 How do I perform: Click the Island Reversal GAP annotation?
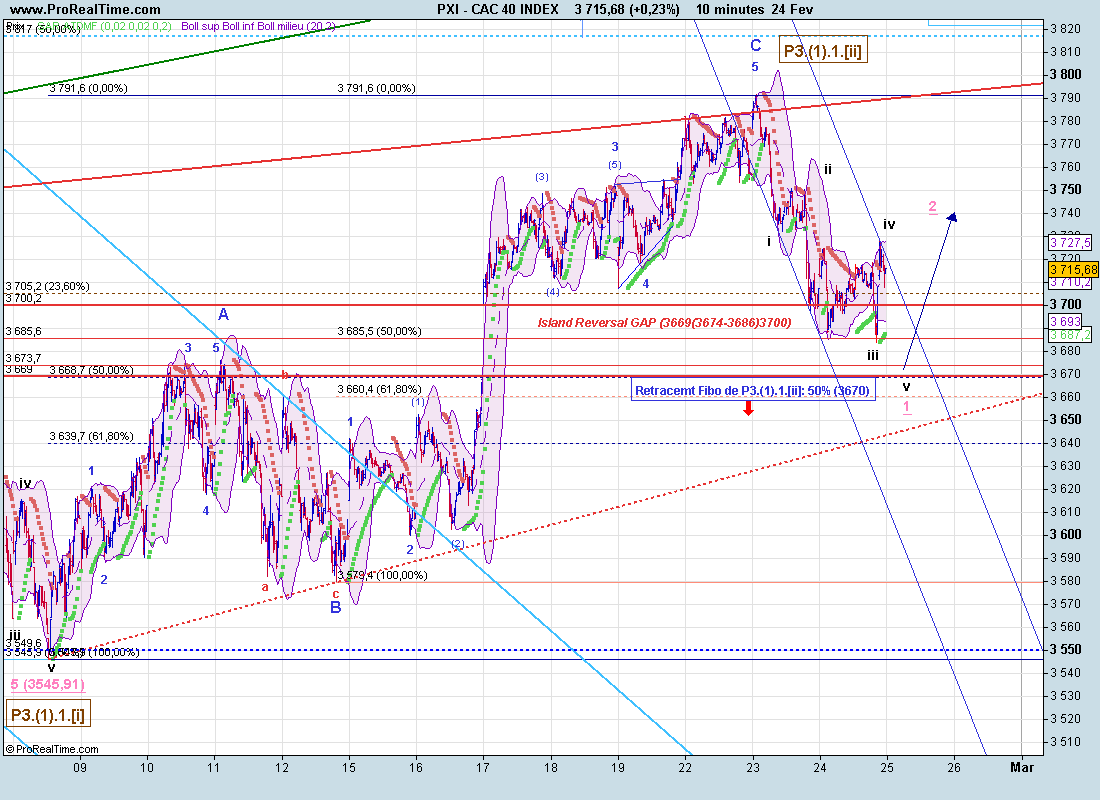tap(664, 323)
